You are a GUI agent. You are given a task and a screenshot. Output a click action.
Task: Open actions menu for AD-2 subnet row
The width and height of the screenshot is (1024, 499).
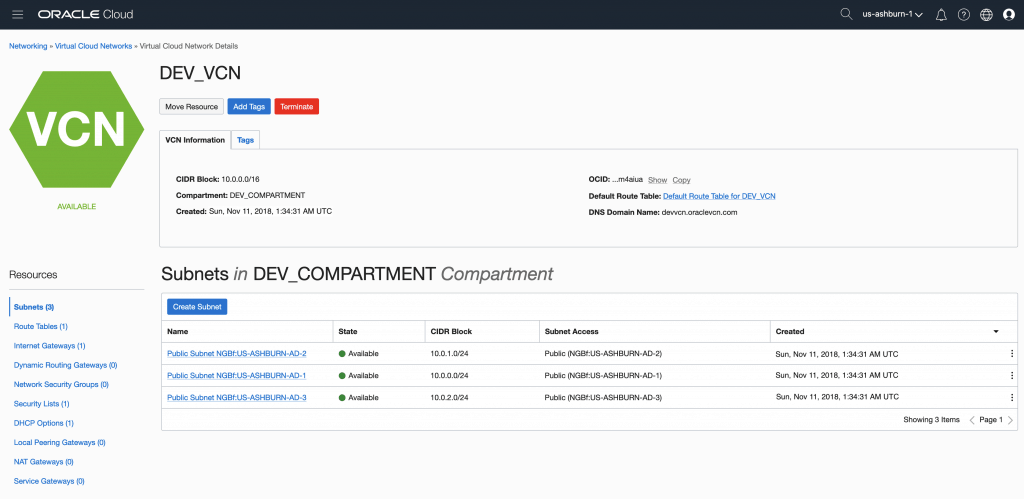1011,354
